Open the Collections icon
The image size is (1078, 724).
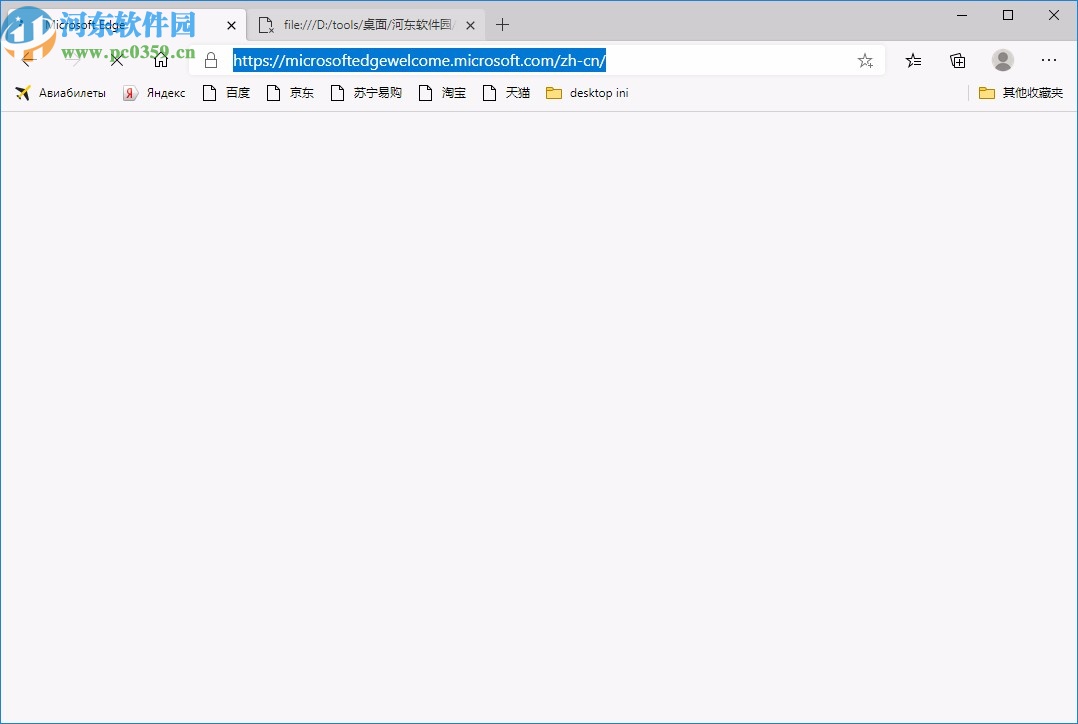(958, 61)
